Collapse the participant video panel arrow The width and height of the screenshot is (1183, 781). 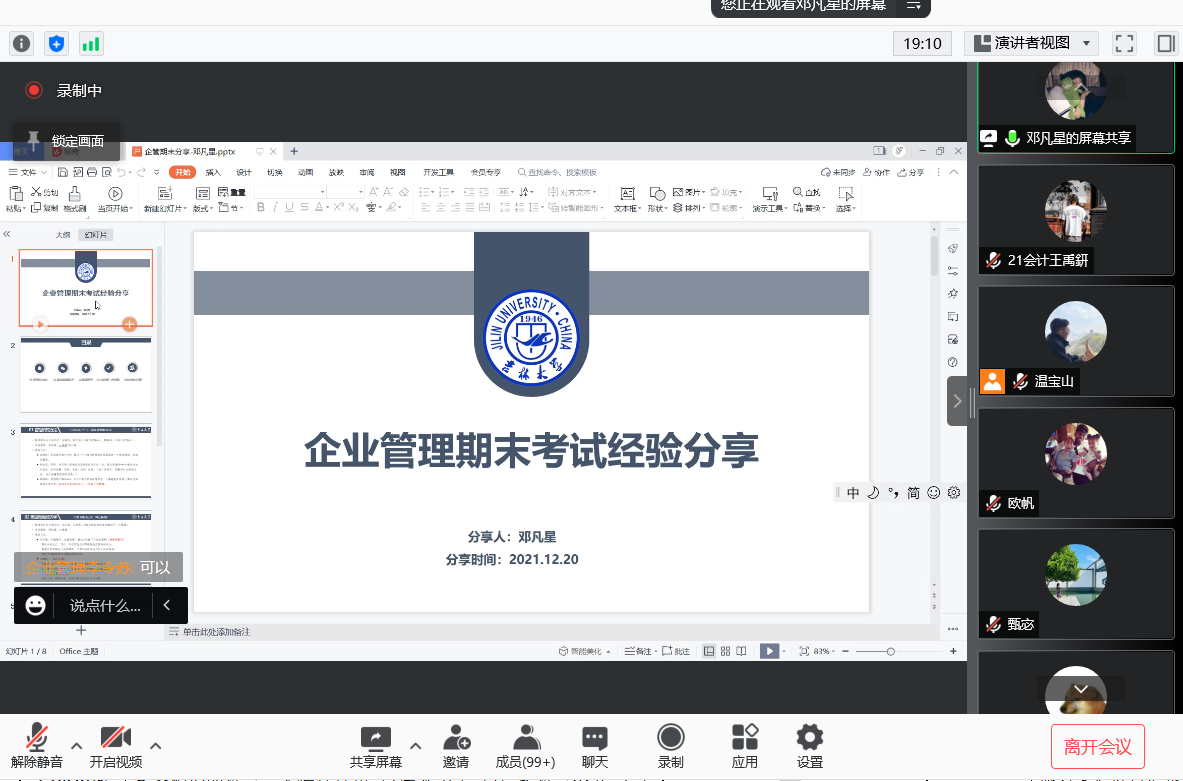[x=957, y=401]
